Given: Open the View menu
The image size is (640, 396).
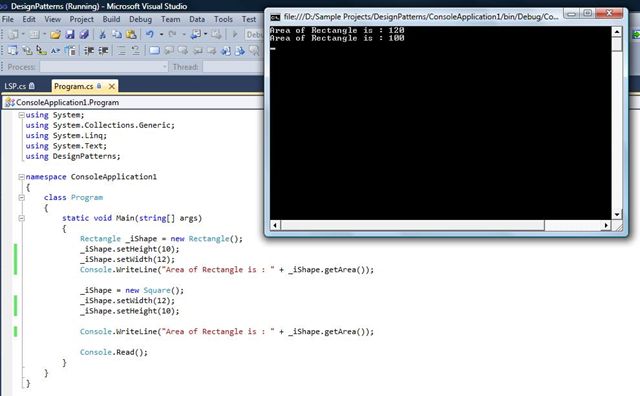Looking at the screenshot, I should (x=53, y=19).
